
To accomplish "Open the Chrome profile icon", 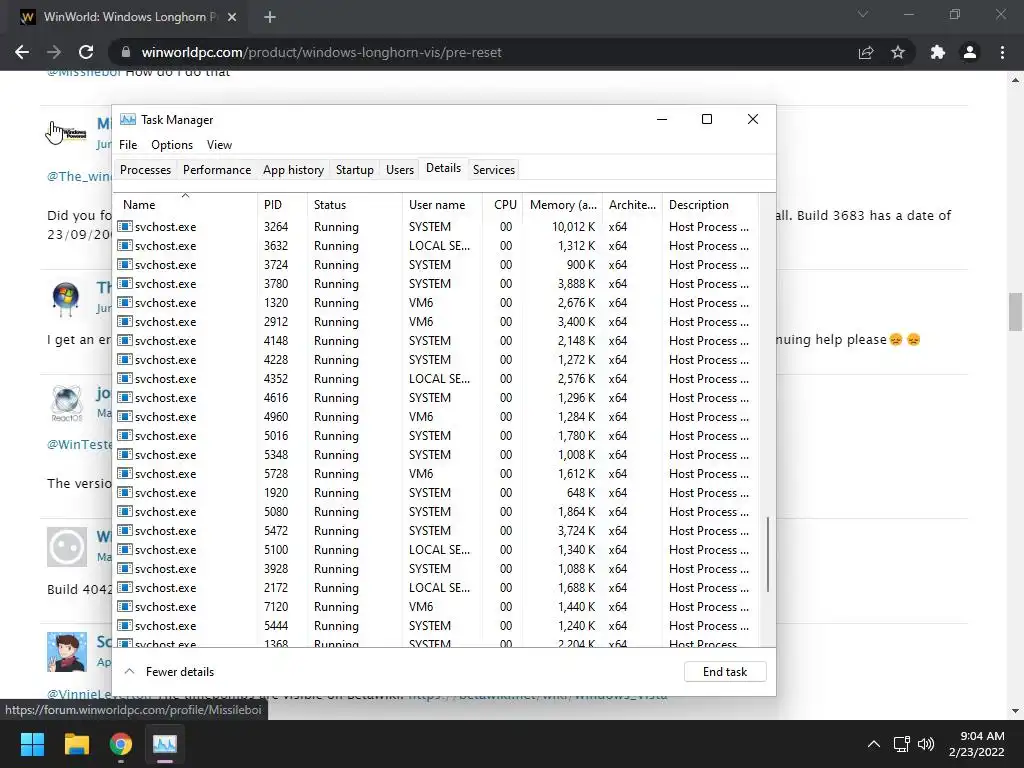I will click(970, 52).
